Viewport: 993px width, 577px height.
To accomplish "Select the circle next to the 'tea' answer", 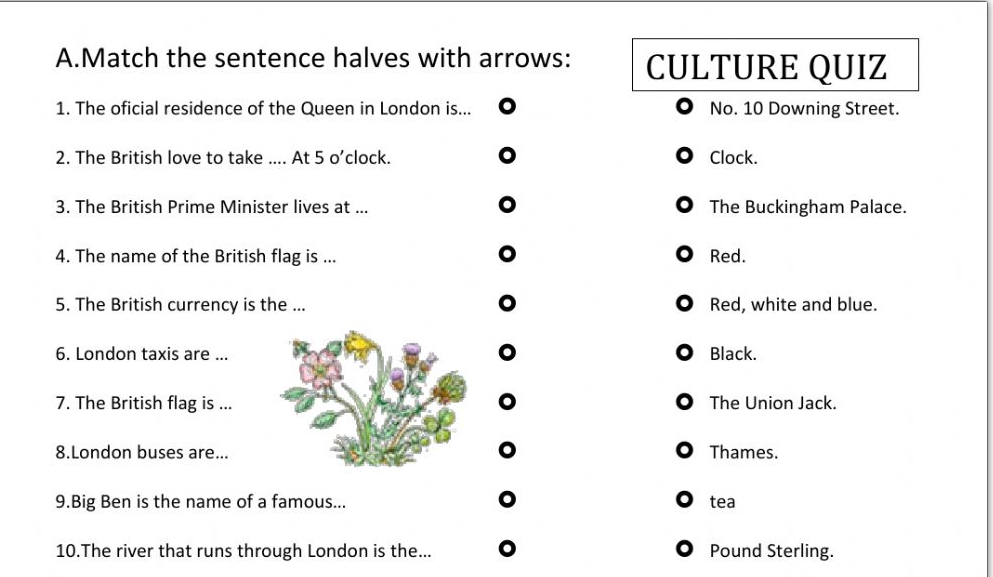I will (684, 500).
